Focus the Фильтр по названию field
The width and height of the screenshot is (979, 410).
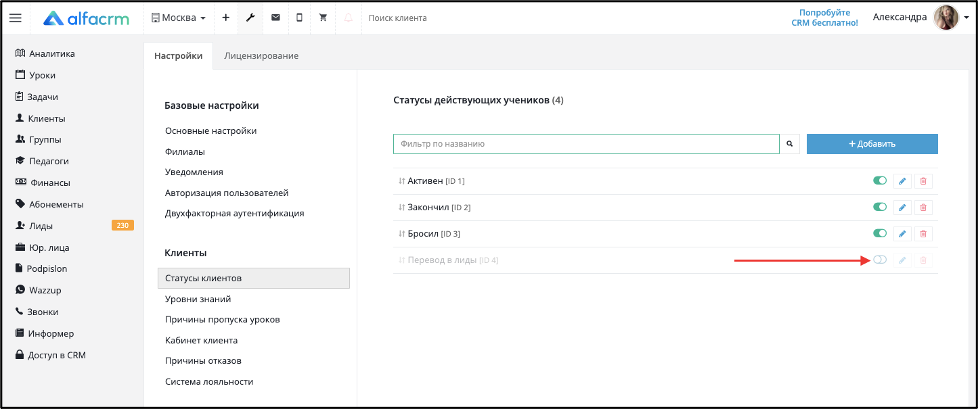click(x=586, y=144)
